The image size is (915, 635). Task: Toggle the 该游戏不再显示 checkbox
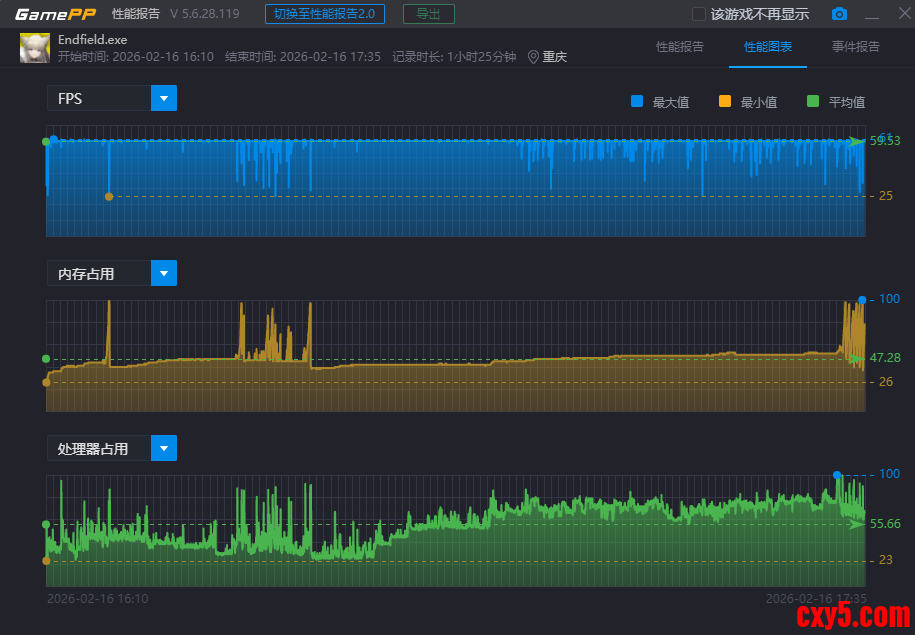(x=699, y=14)
